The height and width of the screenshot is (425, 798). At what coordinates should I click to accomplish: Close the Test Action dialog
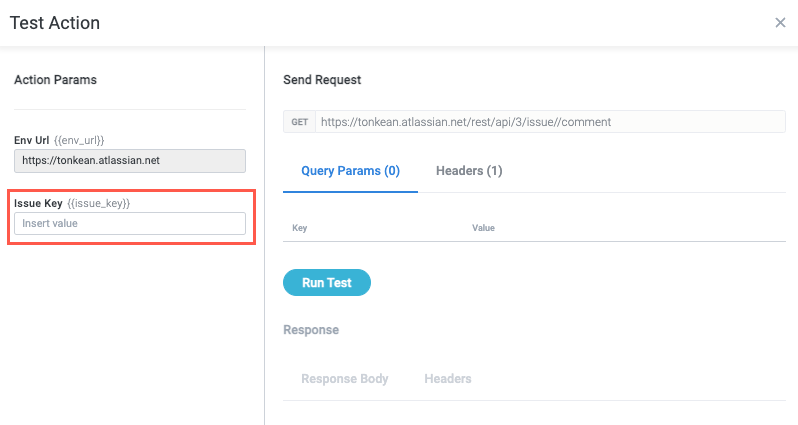(780, 23)
